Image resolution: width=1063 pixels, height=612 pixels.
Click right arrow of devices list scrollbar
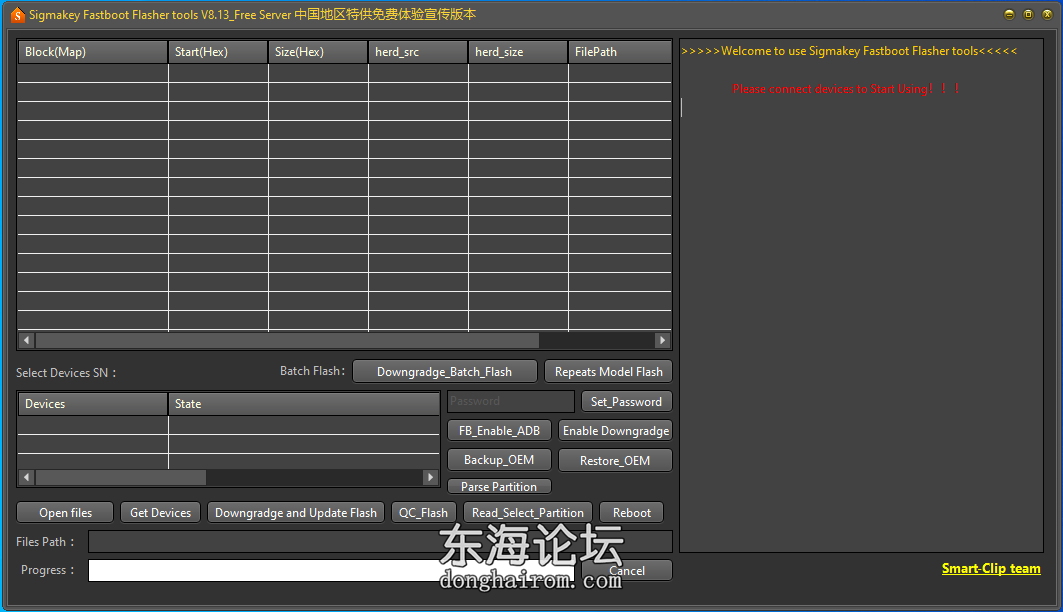coord(430,477)
